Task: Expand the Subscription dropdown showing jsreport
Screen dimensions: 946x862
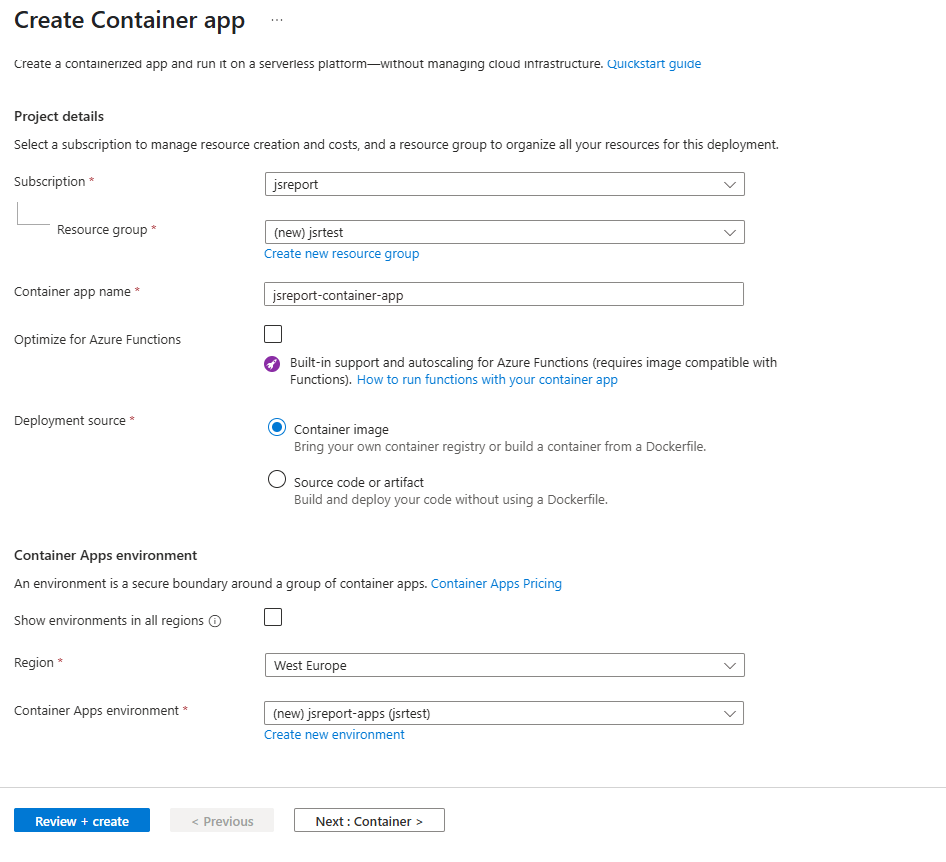Action: tap(504, 184)
